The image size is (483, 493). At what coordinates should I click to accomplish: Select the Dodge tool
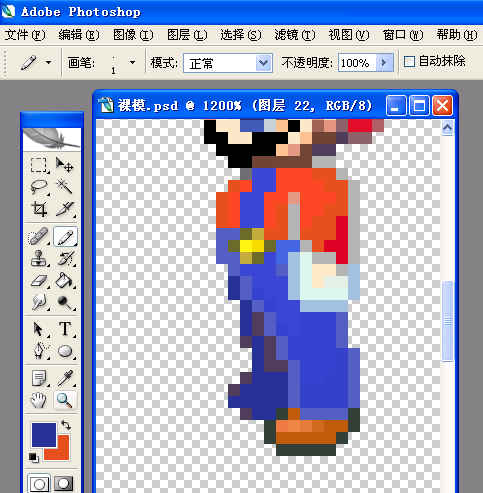(x=65, y=302)
